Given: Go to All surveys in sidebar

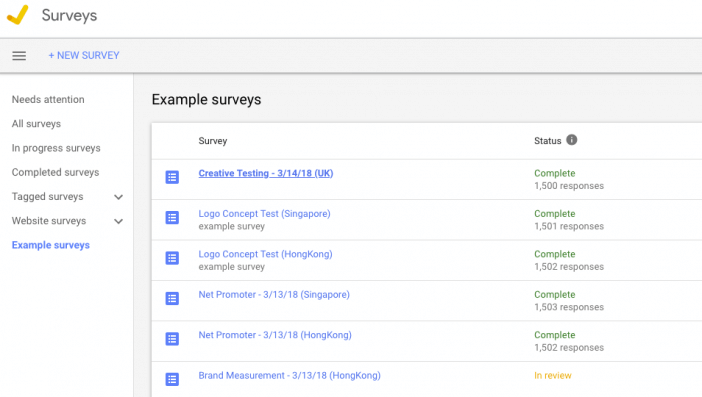Looking at the screenshot, I should click(x=36, y=124).
